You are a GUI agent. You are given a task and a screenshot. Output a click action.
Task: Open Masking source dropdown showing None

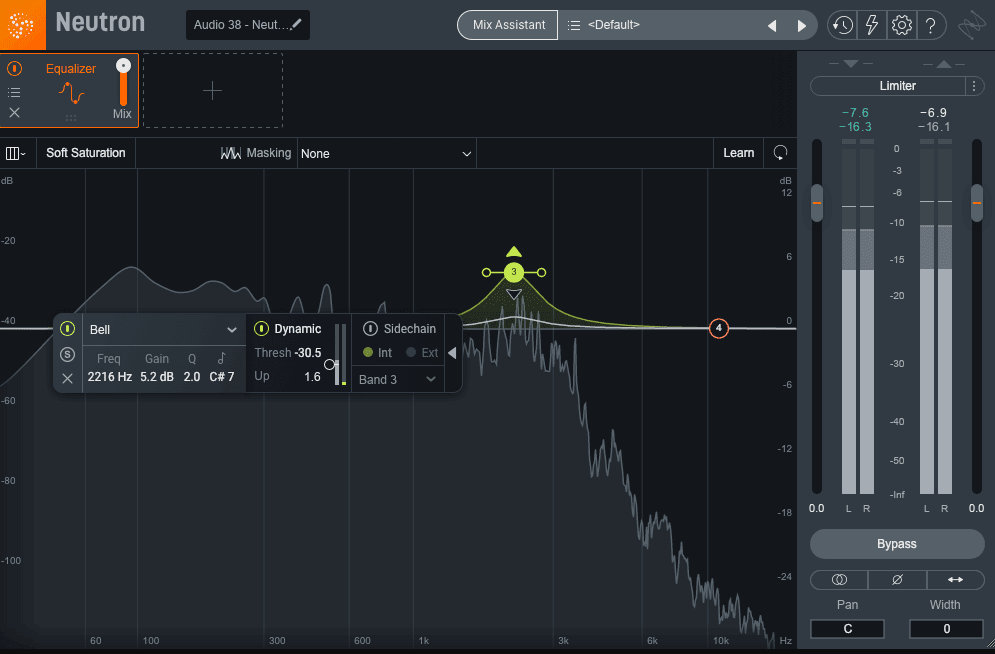pos(386,154)
